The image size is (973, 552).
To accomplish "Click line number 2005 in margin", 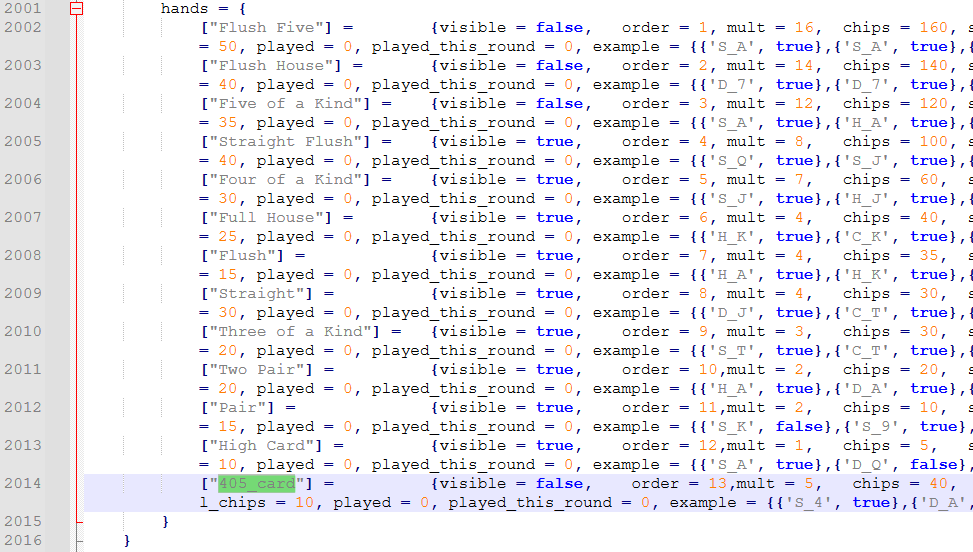I will (22, 142).
